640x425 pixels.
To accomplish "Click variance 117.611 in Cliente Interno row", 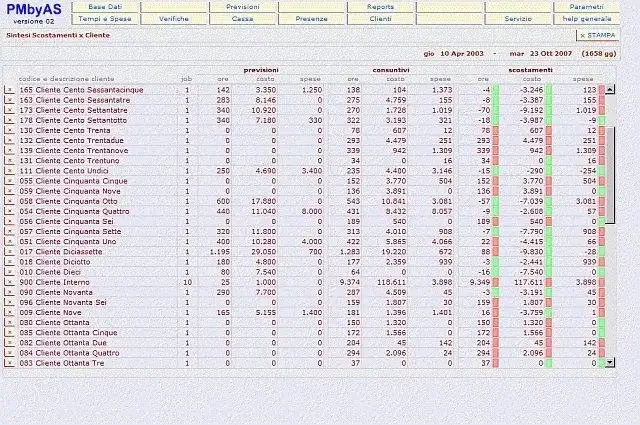I will click(529, 283).
